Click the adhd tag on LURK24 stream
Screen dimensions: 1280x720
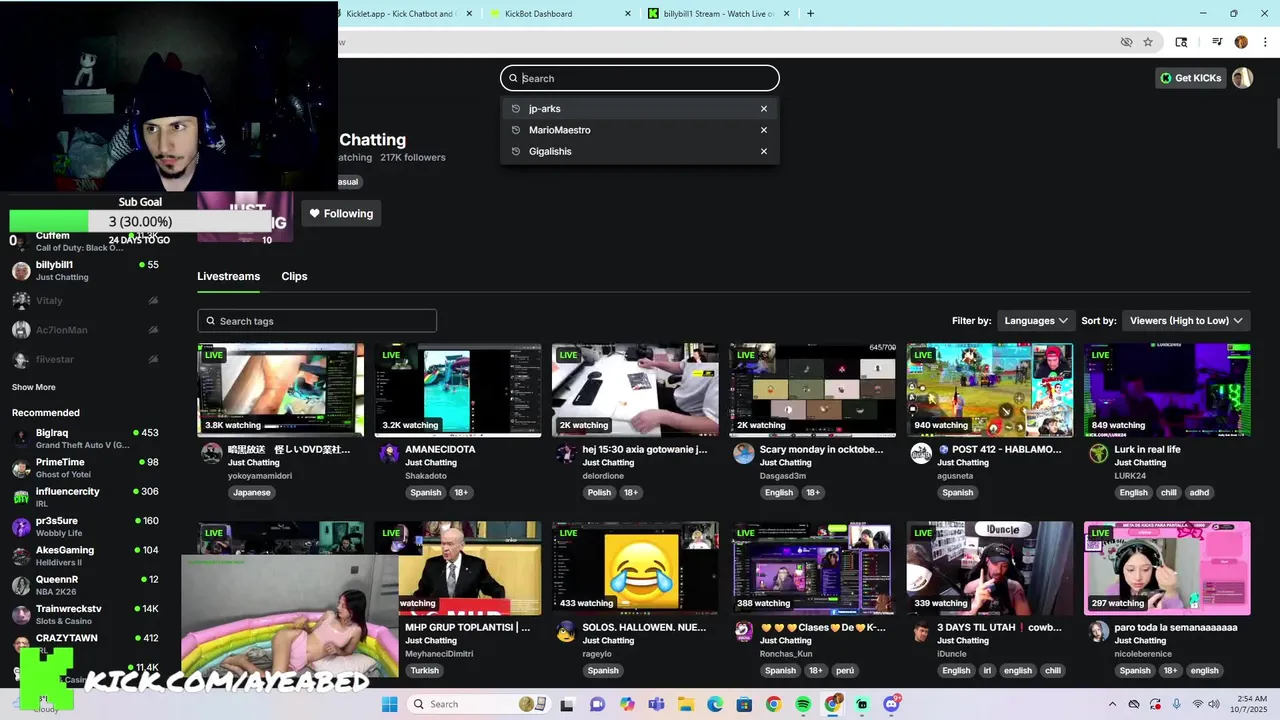click(x=1199, y=493)
